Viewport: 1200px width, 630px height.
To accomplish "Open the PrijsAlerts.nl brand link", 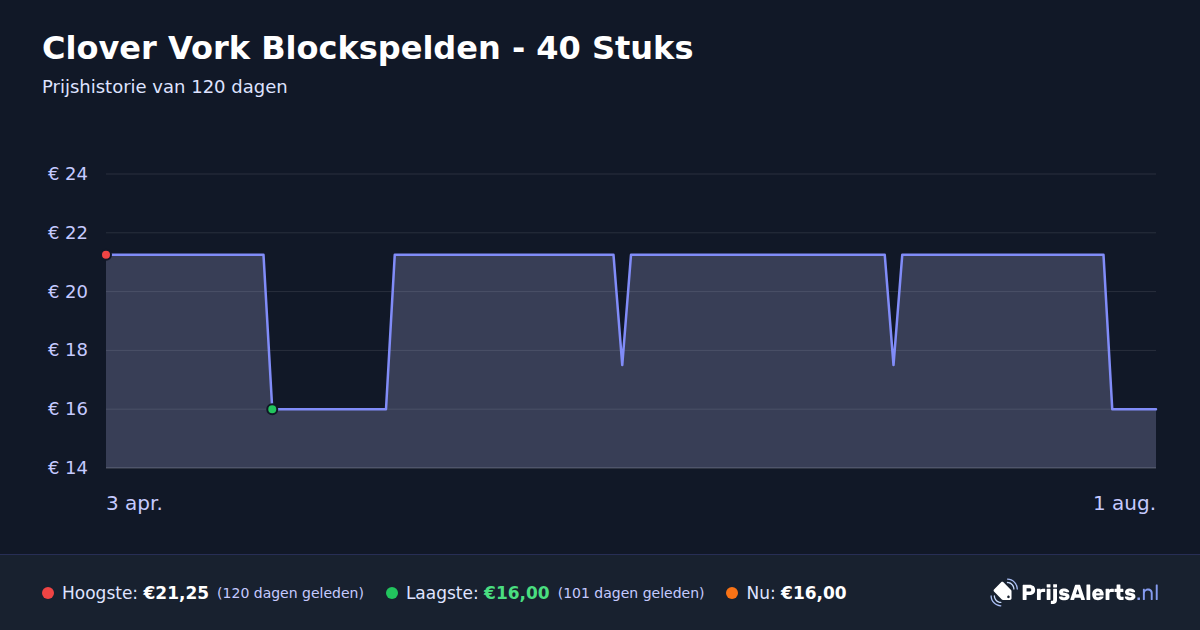I will [x=1075, y=593].
